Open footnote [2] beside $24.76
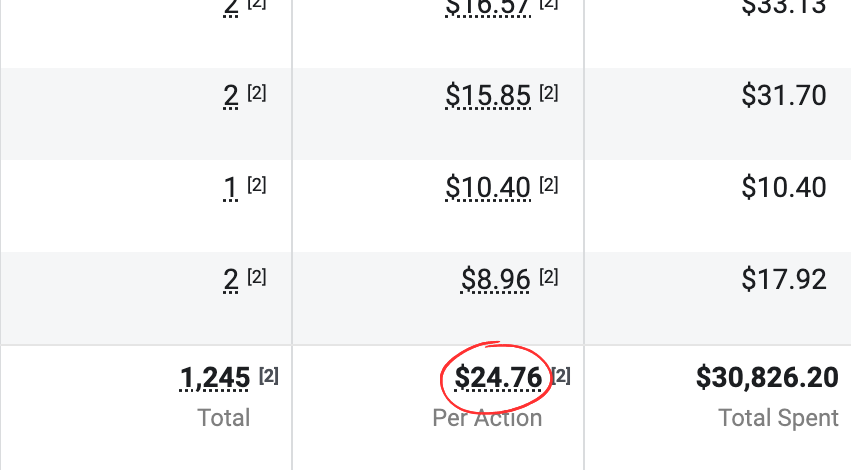This screenshot has width=851, height=470. 562,377
